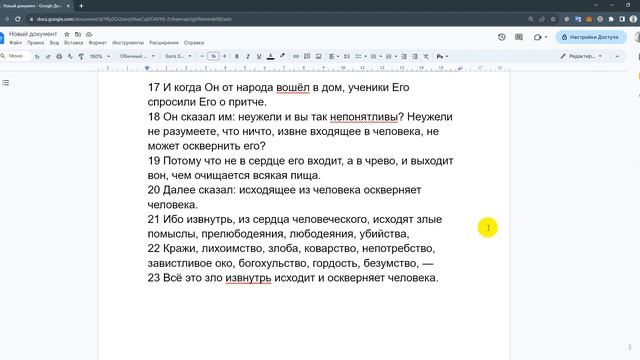Screen dimensions: 640x360
Task: Click the font size field showing 16
Action: click(213, 56)
